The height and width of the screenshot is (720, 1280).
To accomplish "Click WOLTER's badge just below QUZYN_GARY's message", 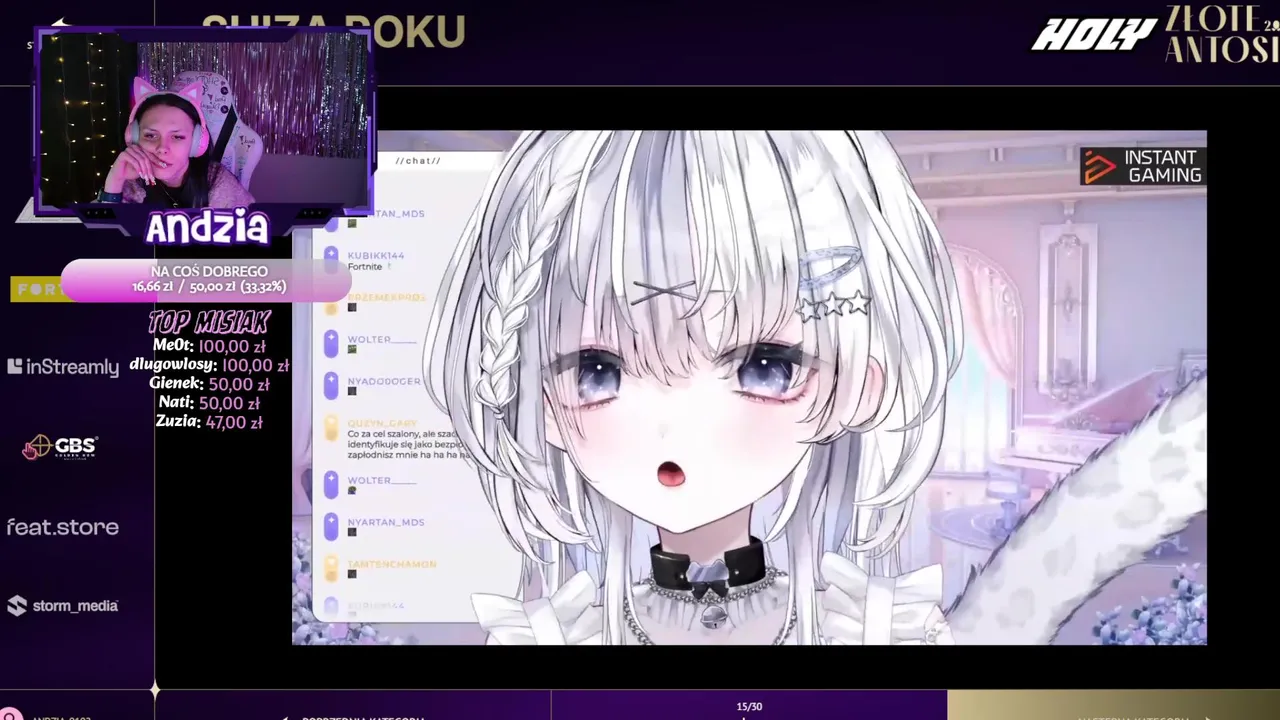I will point(332,484).
